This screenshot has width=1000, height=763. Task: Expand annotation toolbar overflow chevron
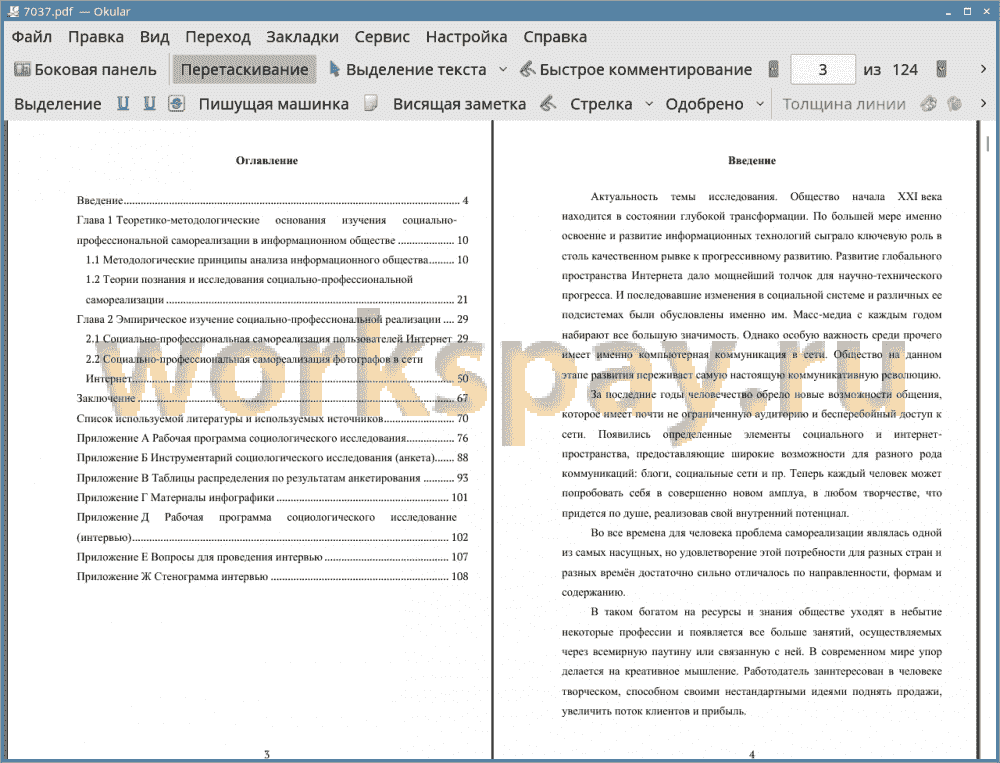(x=983, y=103)
